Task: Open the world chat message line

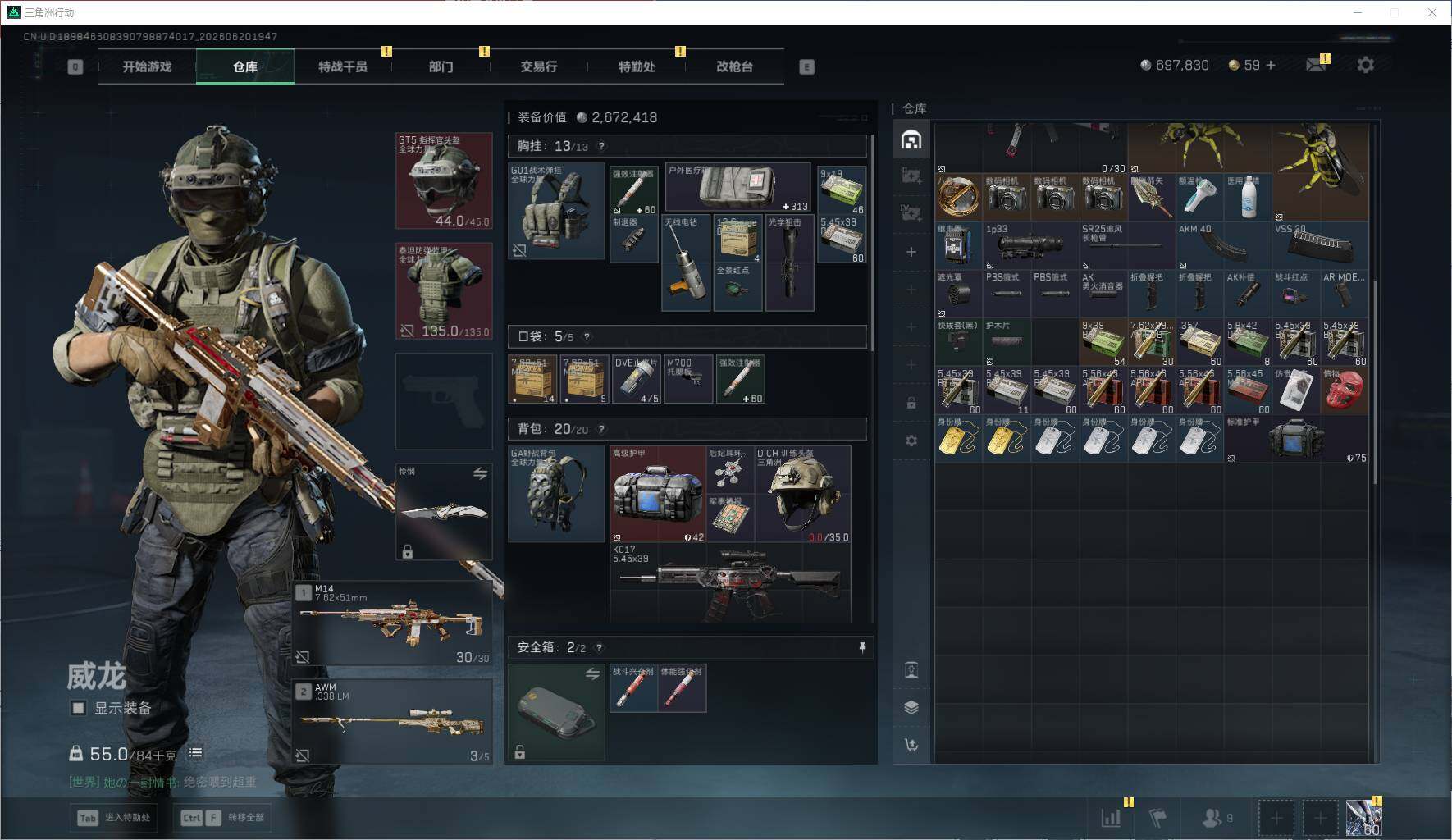Action: [x=162, y=782]
